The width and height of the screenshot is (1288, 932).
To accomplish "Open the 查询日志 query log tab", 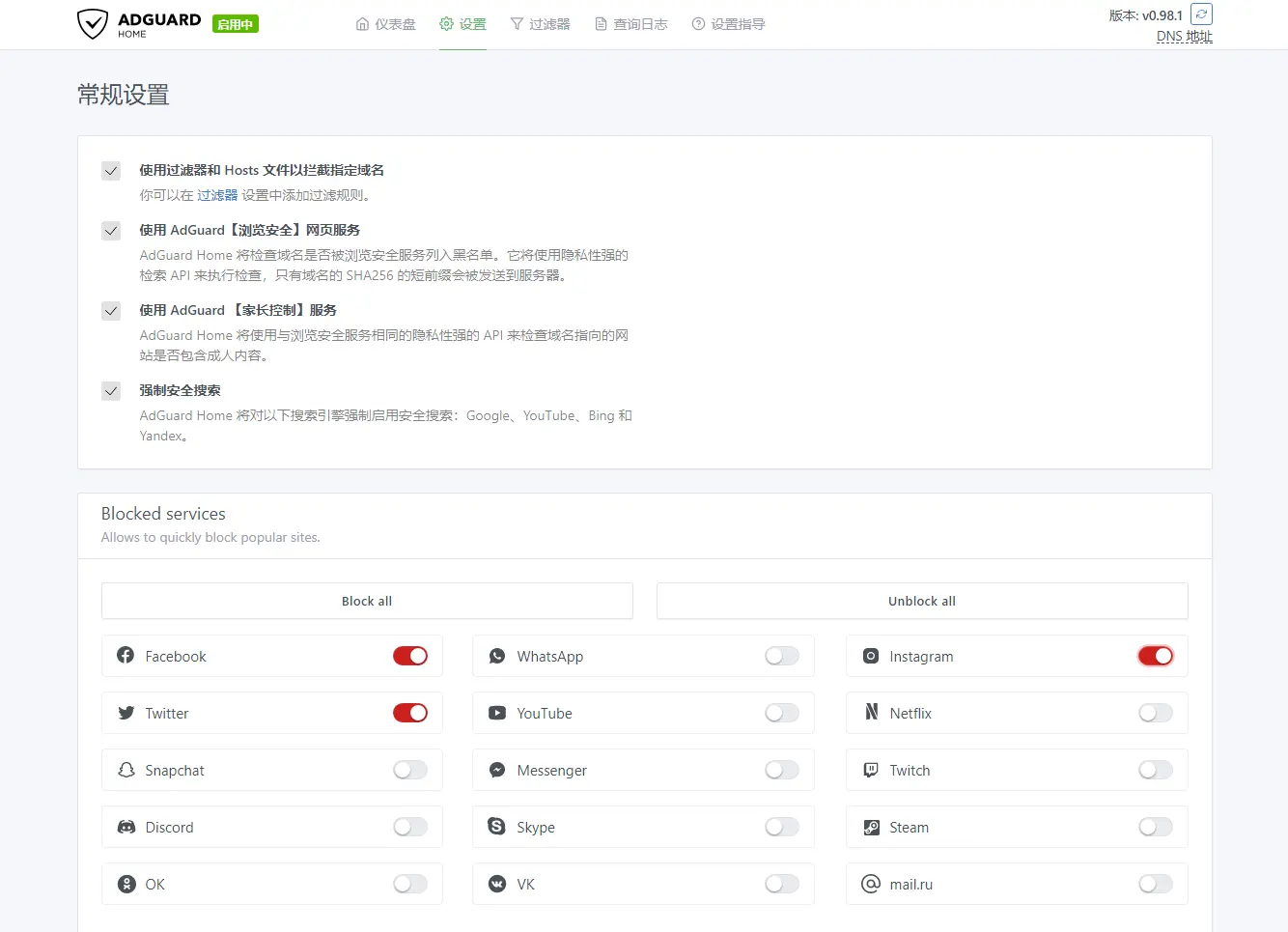I will (630, 24).
